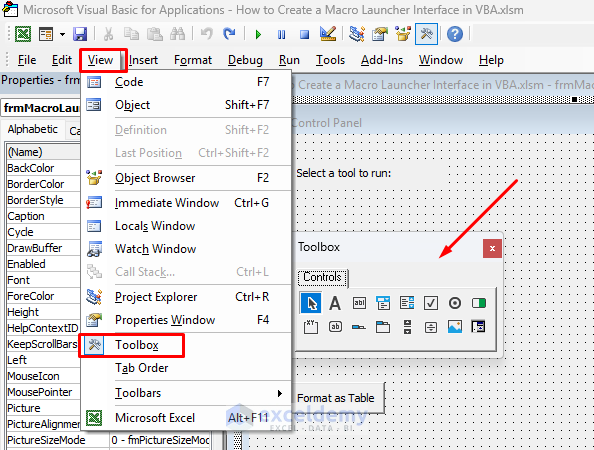Pick the ToggleButton tool
Viewport: 594px width, 450px height.
(478, 303)
